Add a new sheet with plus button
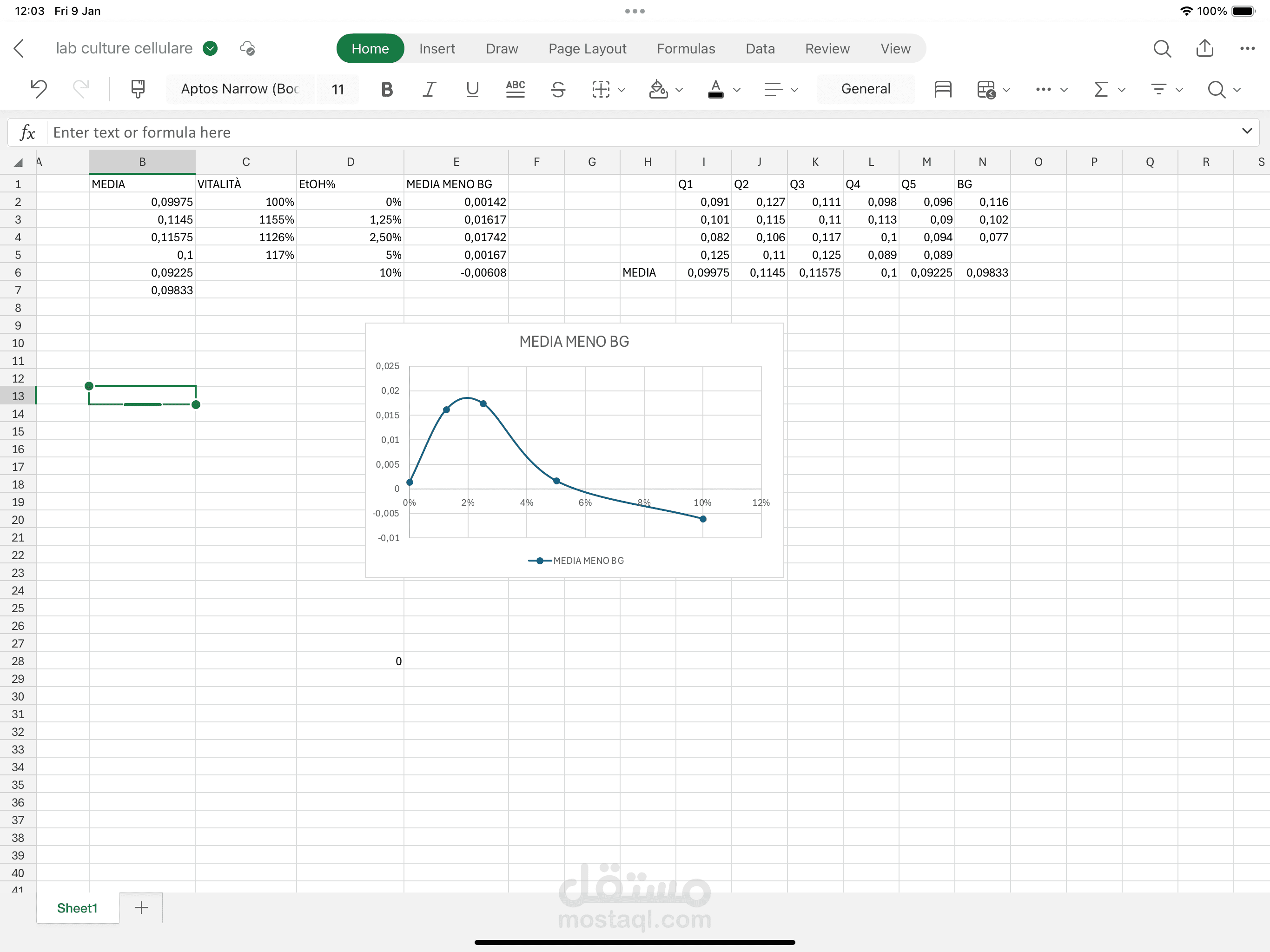The height and width of the screenshot is (952, 1270). (141, 907)
